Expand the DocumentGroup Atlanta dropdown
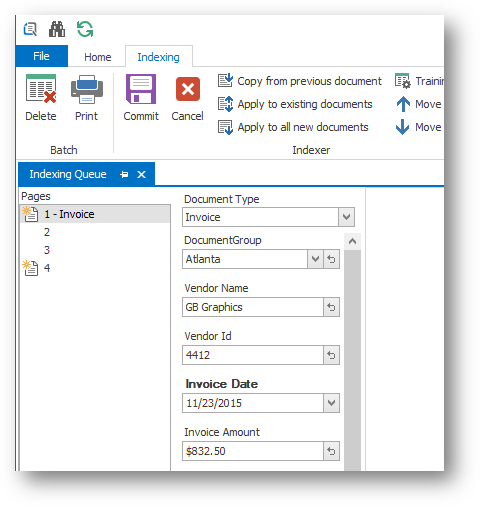 pos(315,259)
